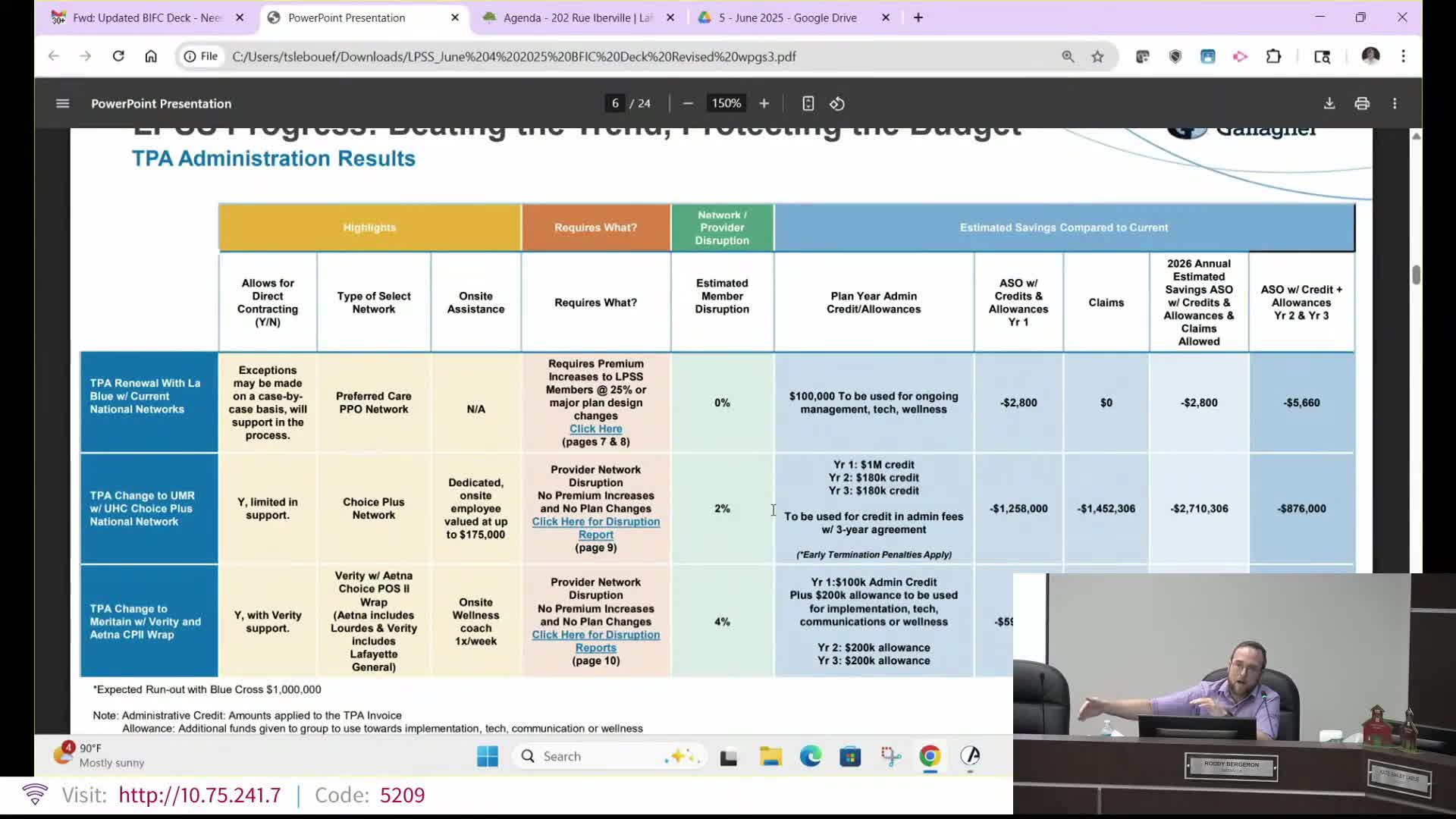Click the -$876,000 savings cell
The height and width of the screenshot is (819, 1456).
click(1301, 509)
